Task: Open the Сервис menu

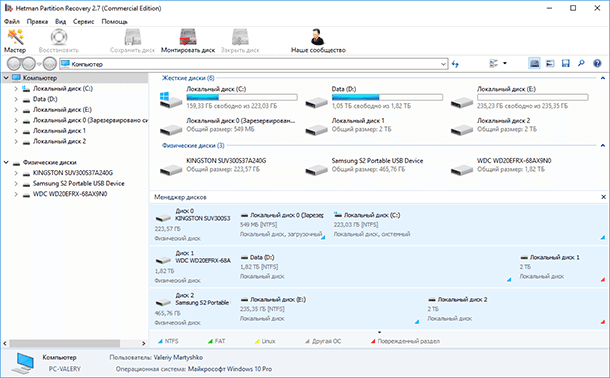Action: tap(84, 21)
